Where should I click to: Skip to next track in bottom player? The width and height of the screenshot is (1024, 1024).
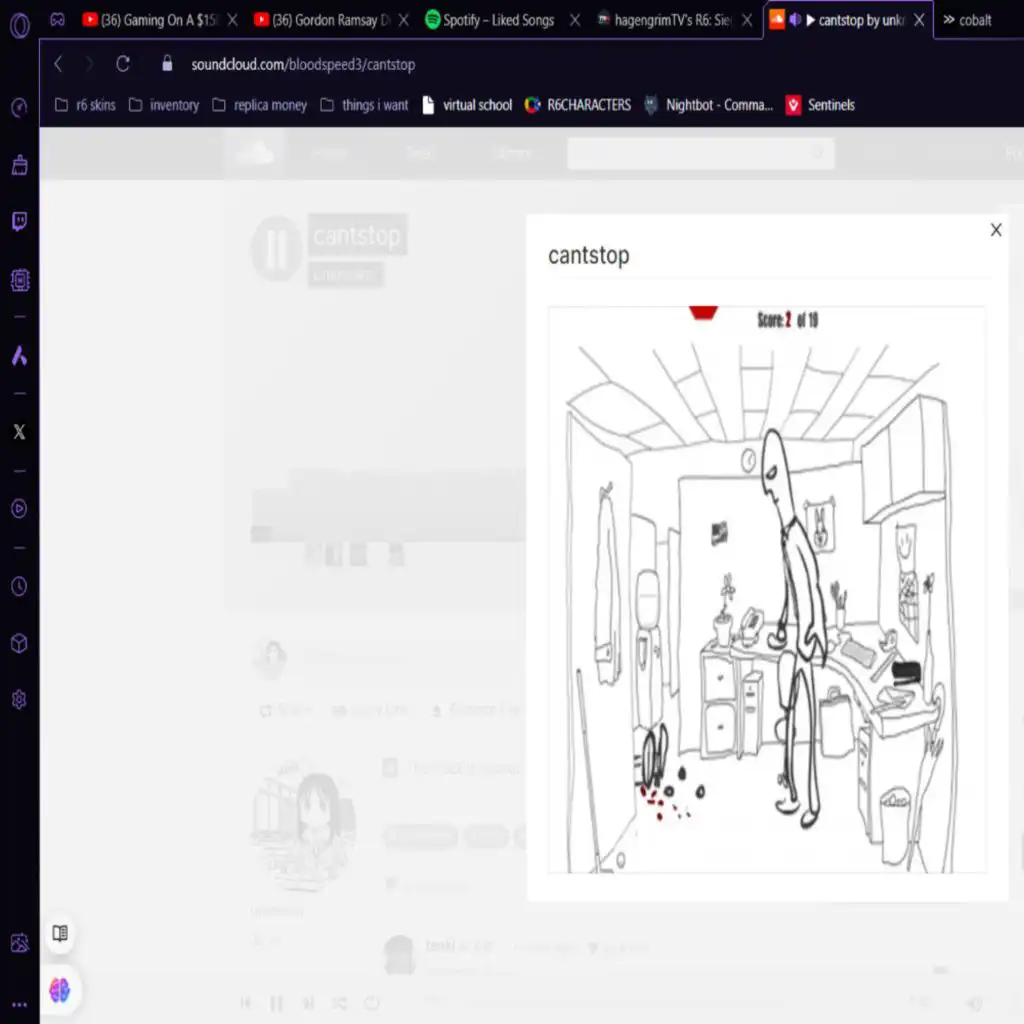[x=308, y=1003]
